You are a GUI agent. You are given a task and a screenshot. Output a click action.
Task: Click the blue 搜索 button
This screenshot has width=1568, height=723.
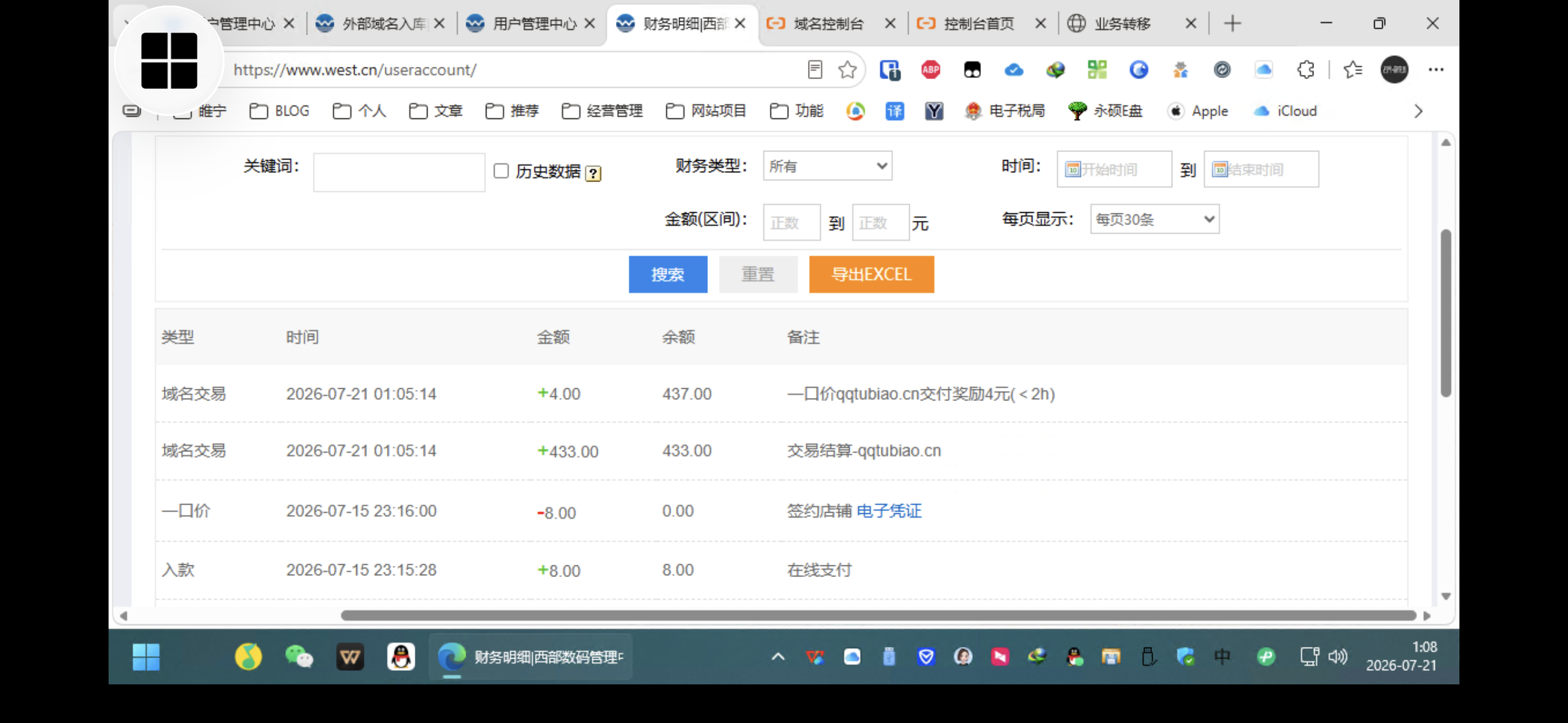[668, 274]
